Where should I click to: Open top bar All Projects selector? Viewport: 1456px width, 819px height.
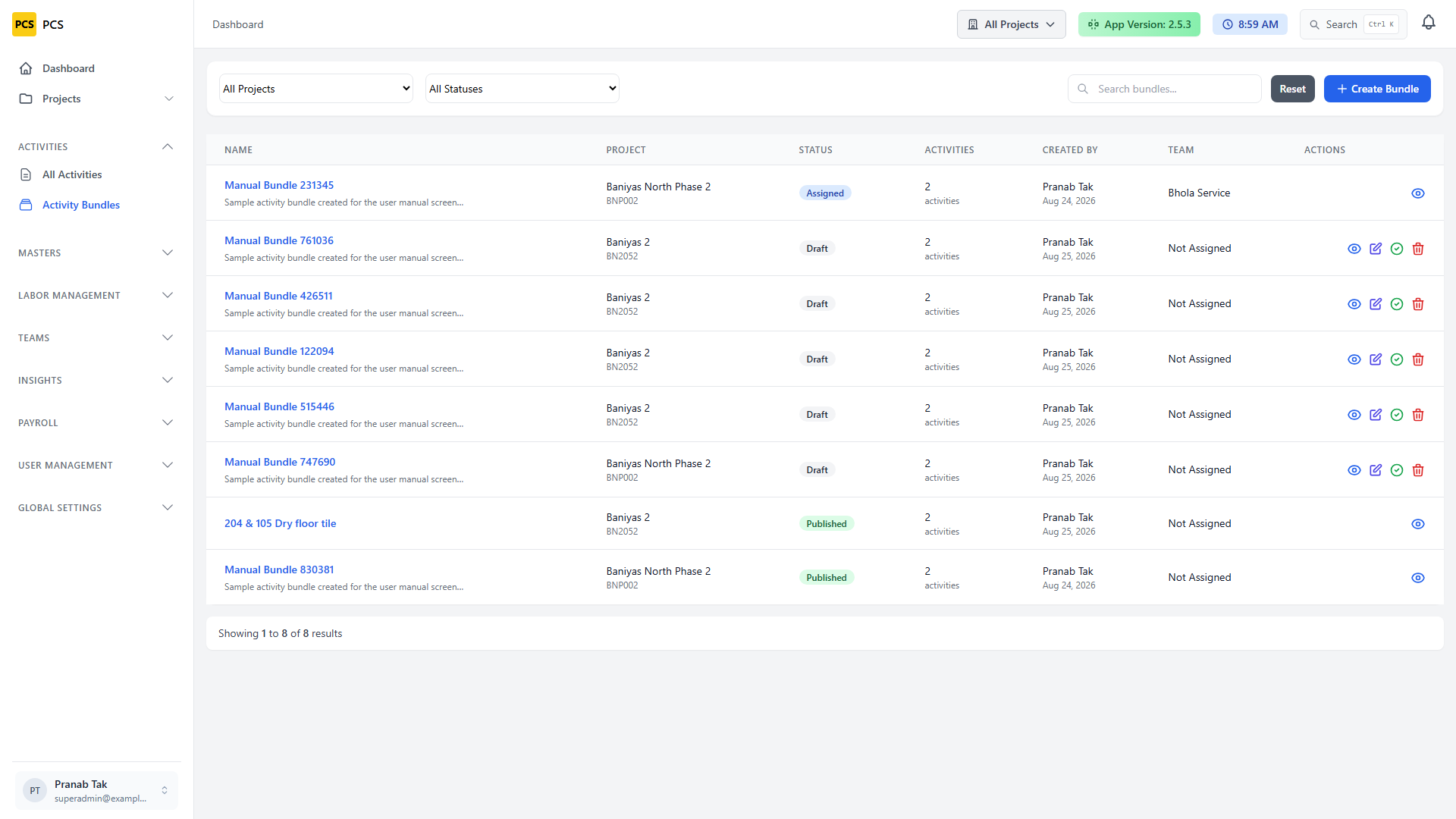coord(1011,24)
